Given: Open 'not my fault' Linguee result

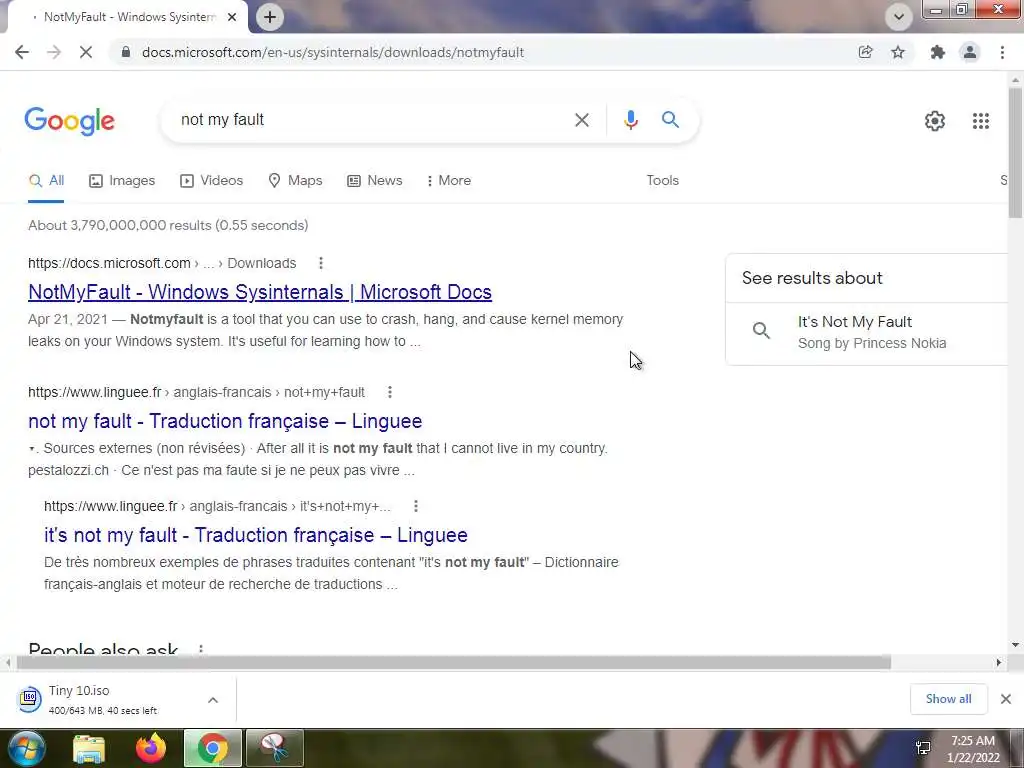Looking at the screenshot, I should [225, 421].
